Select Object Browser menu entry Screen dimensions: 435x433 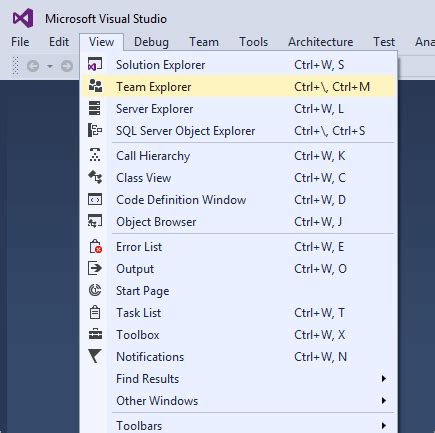point(239,222)
